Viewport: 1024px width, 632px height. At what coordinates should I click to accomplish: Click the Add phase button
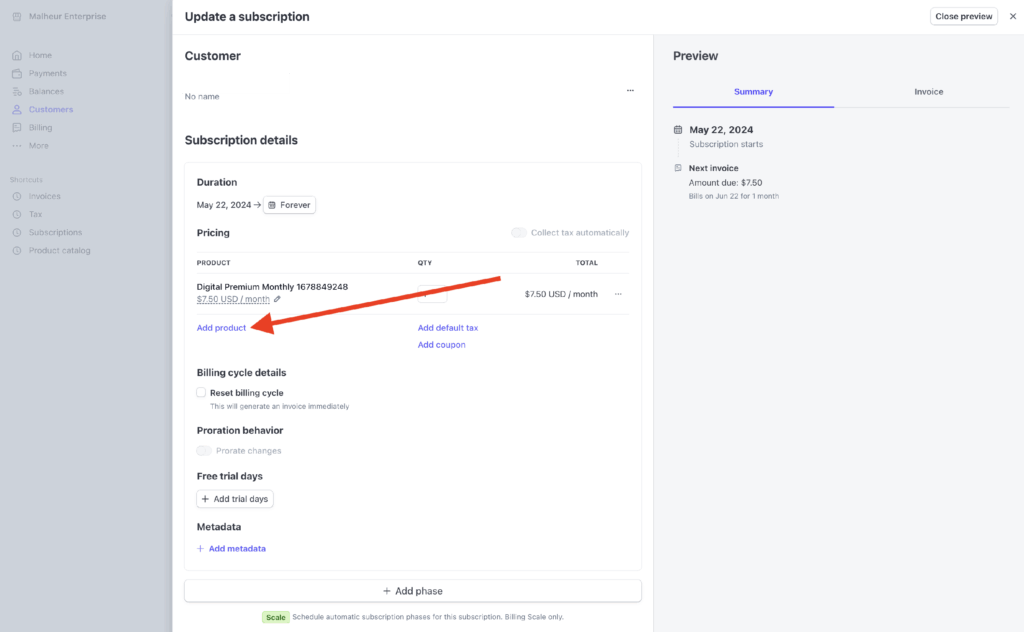click(x=412, y=591)
